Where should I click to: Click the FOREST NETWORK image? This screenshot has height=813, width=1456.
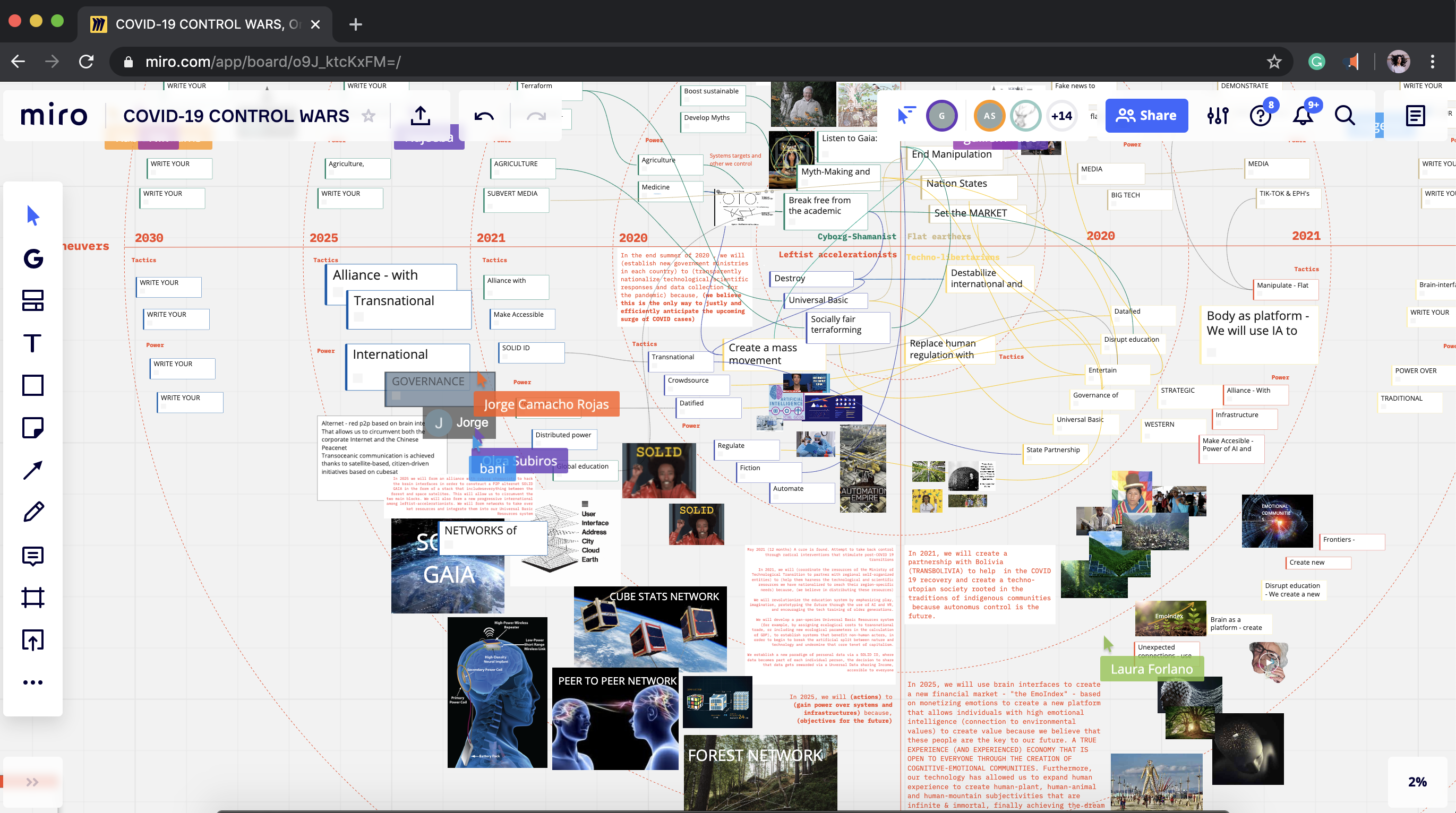pos(760,773)
